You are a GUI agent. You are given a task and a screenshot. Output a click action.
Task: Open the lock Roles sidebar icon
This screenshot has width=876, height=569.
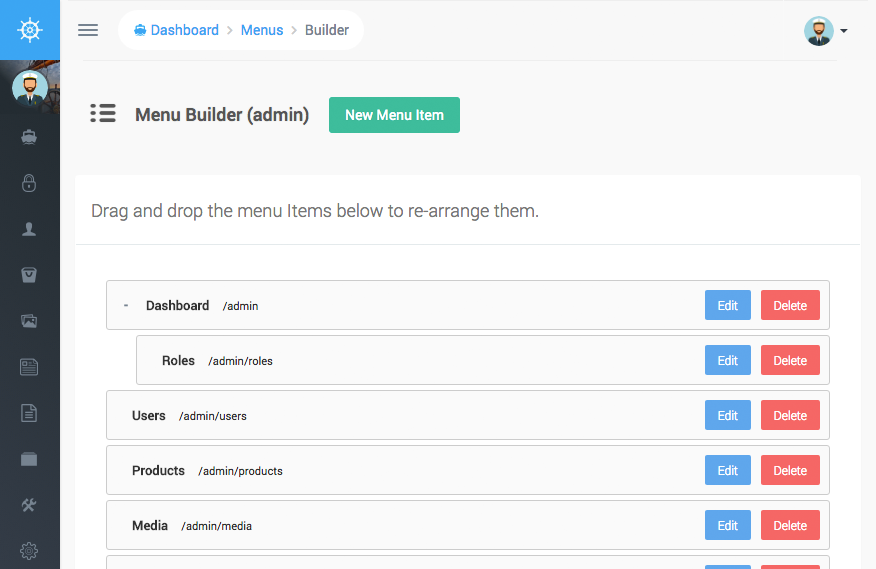[x=29, y=183]
